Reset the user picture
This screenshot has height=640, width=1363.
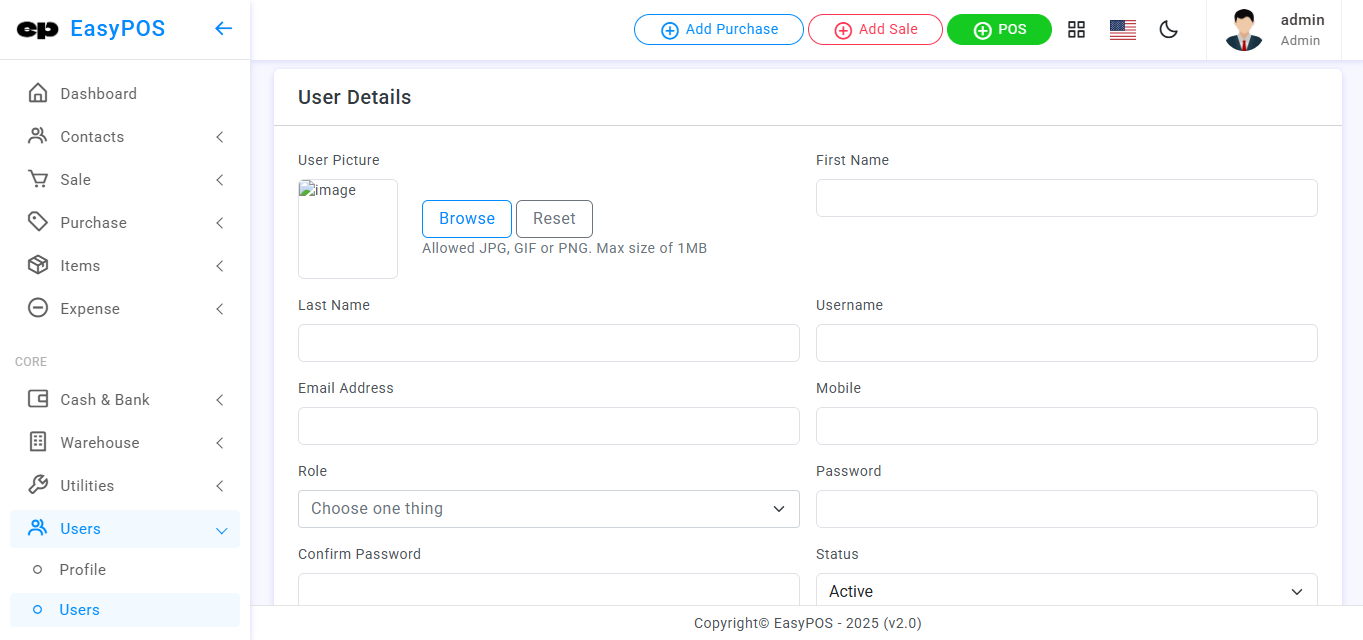click(x=554, y=219)
